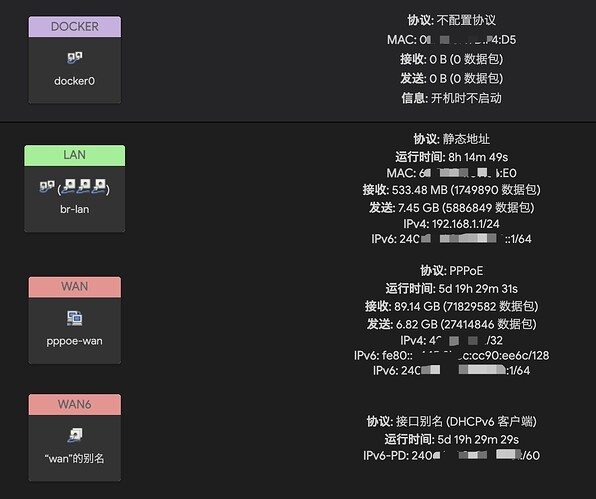This screenshot has width=596, height=499.
Task: Click the docker0 bridge icon
Action: [75, 58]
